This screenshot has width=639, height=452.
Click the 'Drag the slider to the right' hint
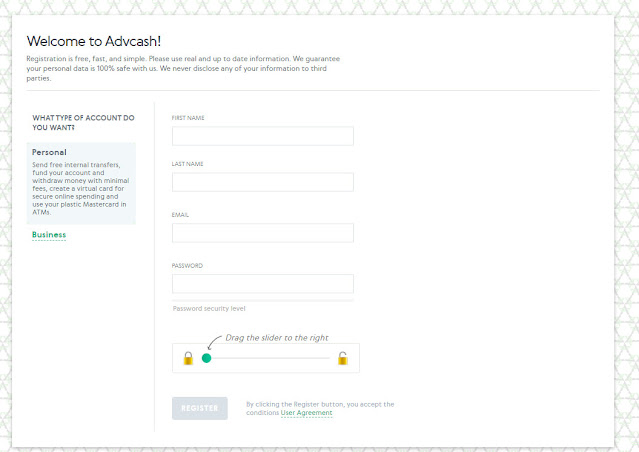point(277,337)
